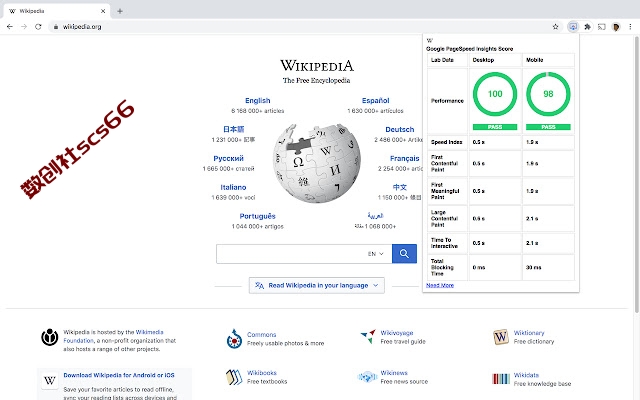Click the Commons logo icon
The height and width of the screenshot is (400, 640).
pos(234,339)
